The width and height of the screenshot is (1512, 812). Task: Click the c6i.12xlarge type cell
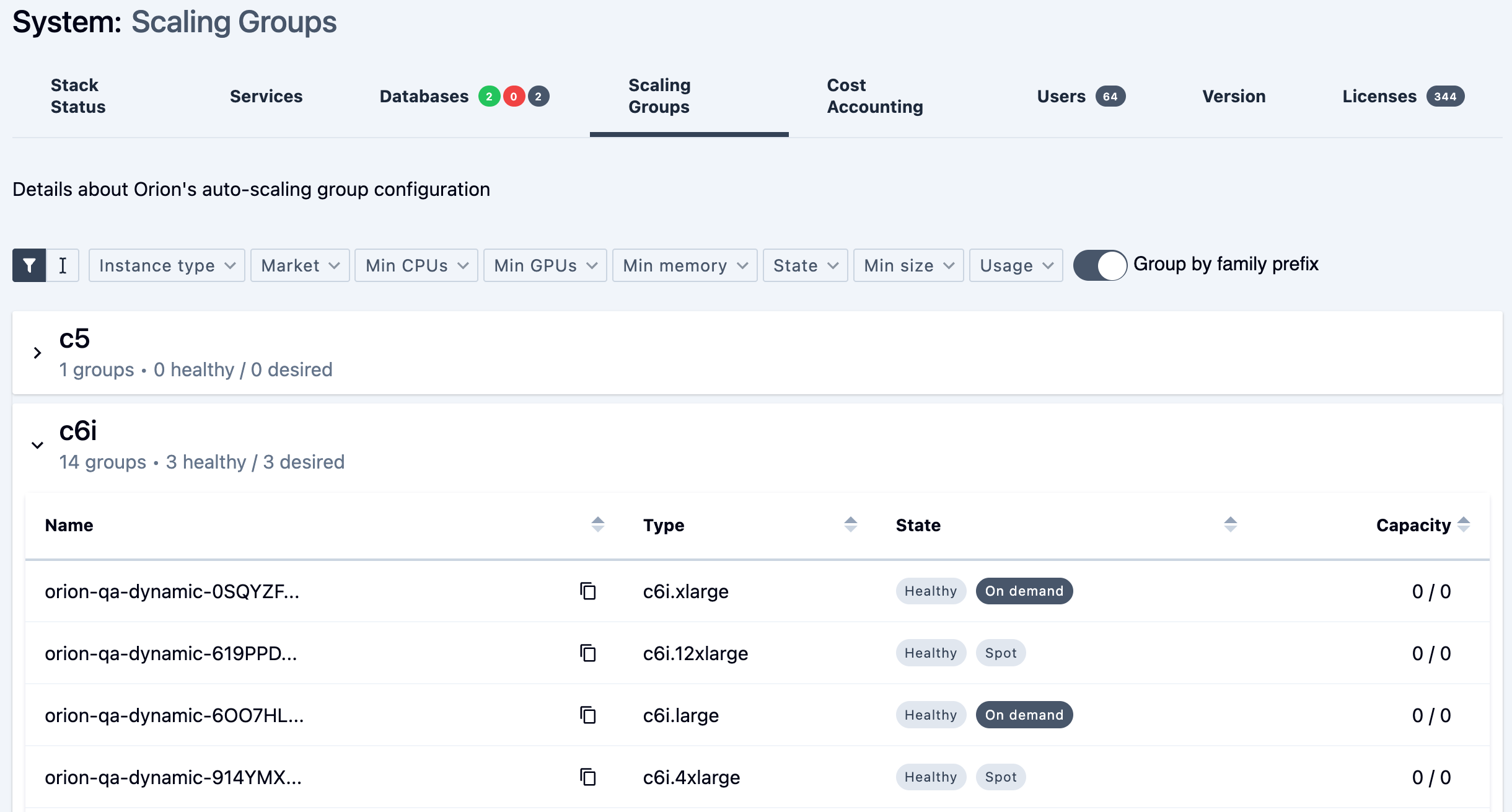696,653
